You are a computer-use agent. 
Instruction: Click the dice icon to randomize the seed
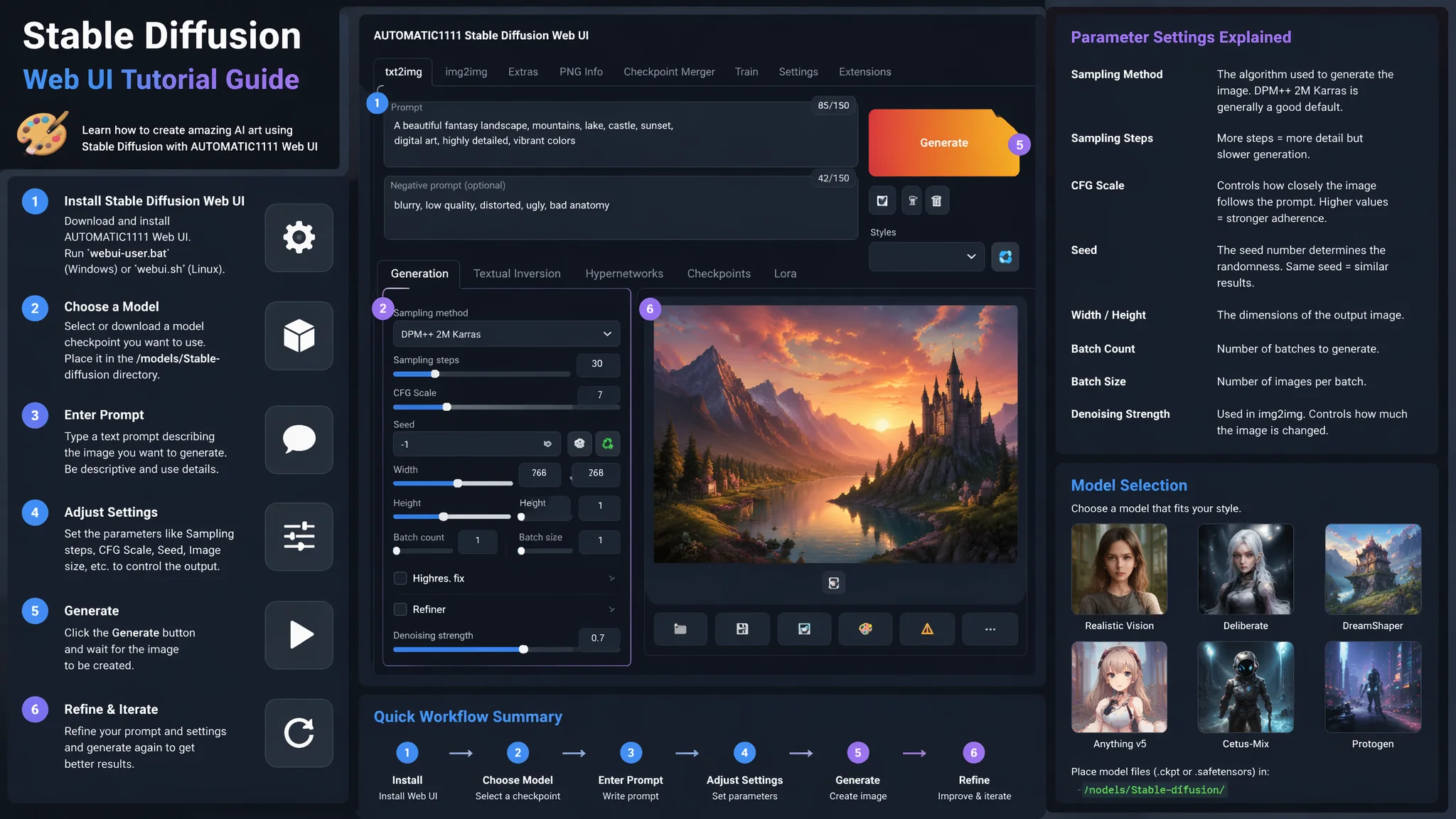pos(579,444)
